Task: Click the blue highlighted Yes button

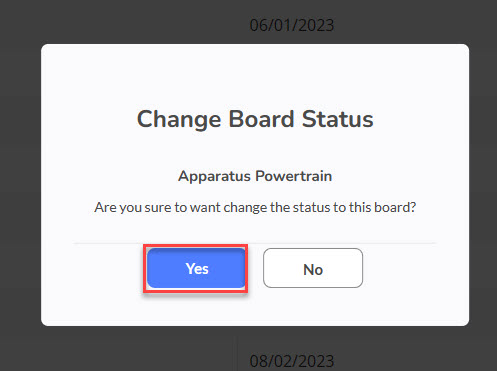Action: click(x=196, y=268)
